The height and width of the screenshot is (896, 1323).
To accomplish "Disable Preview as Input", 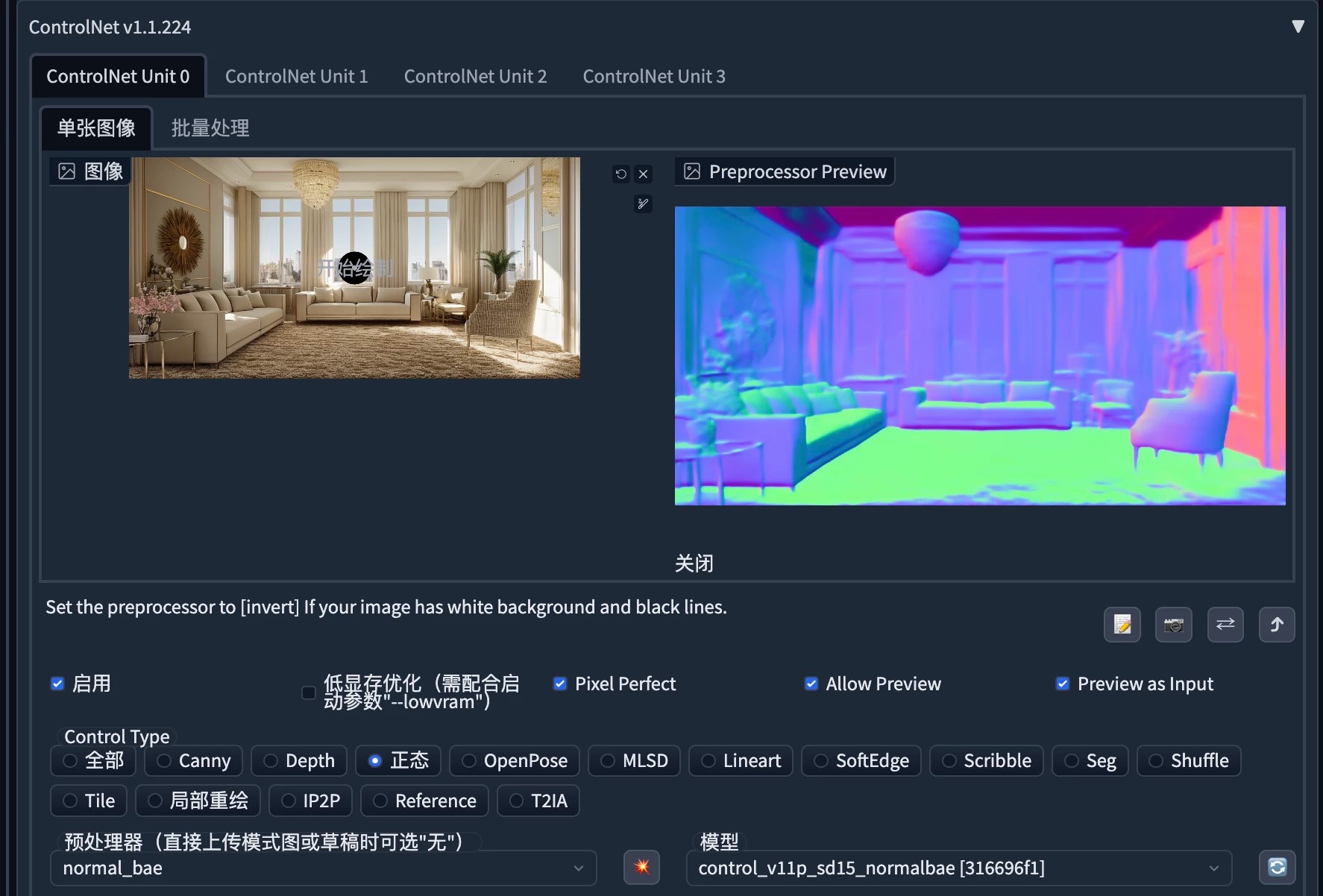I will 1062,683.
